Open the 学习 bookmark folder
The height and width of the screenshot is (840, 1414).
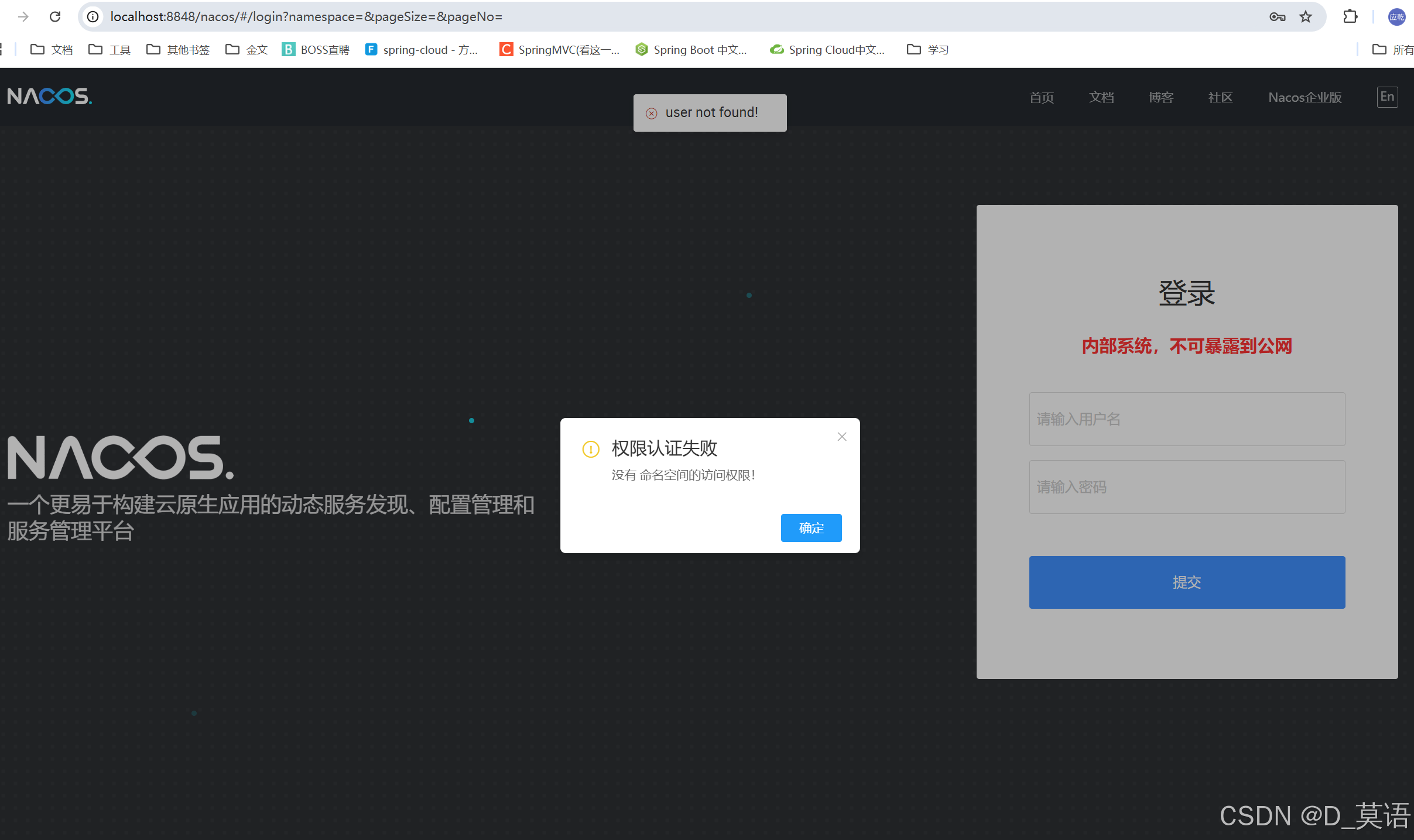click(x=928, y=50)
